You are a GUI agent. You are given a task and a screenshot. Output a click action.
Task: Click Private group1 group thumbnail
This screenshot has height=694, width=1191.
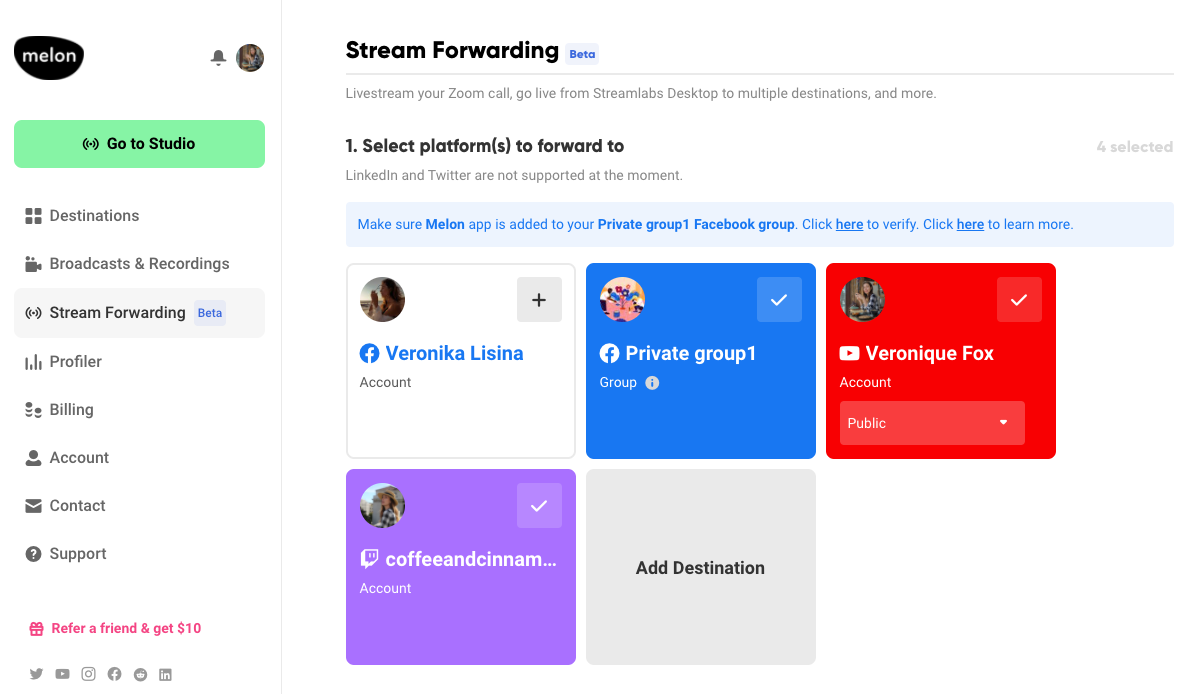click(622, 300)
